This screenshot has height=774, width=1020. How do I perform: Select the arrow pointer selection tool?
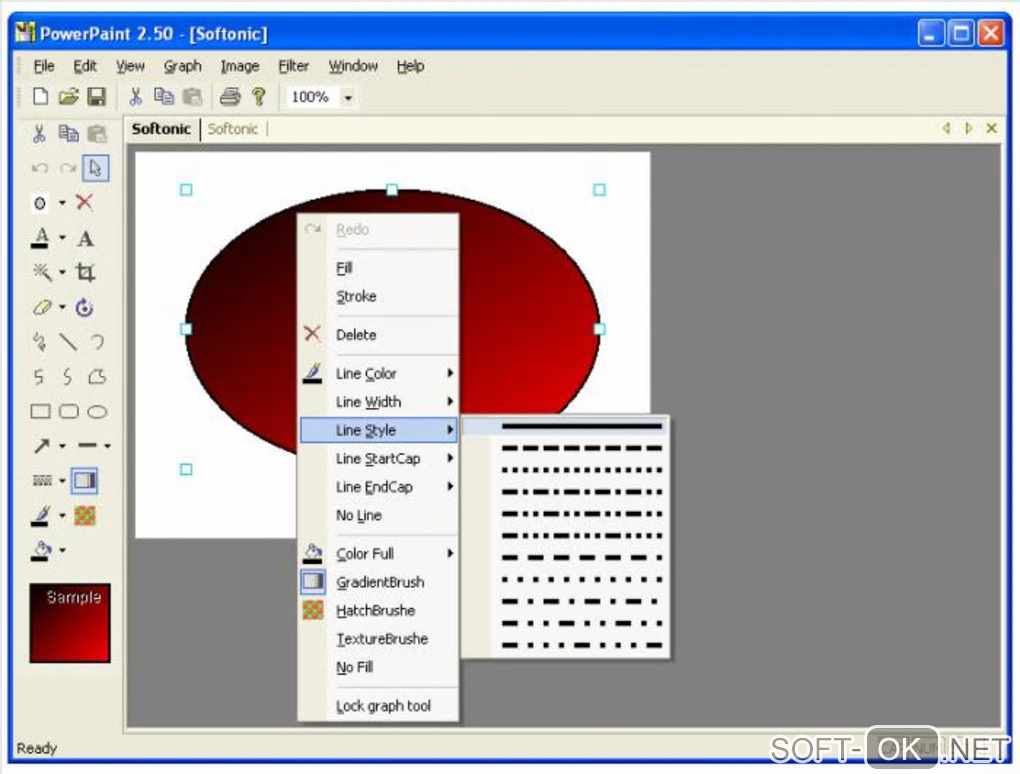(x=96, y=168)
